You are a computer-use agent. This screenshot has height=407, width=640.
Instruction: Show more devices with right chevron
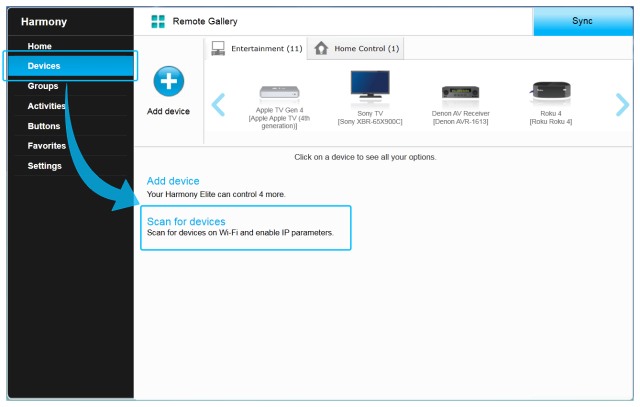pyautogui.click(x=622, y=105)
